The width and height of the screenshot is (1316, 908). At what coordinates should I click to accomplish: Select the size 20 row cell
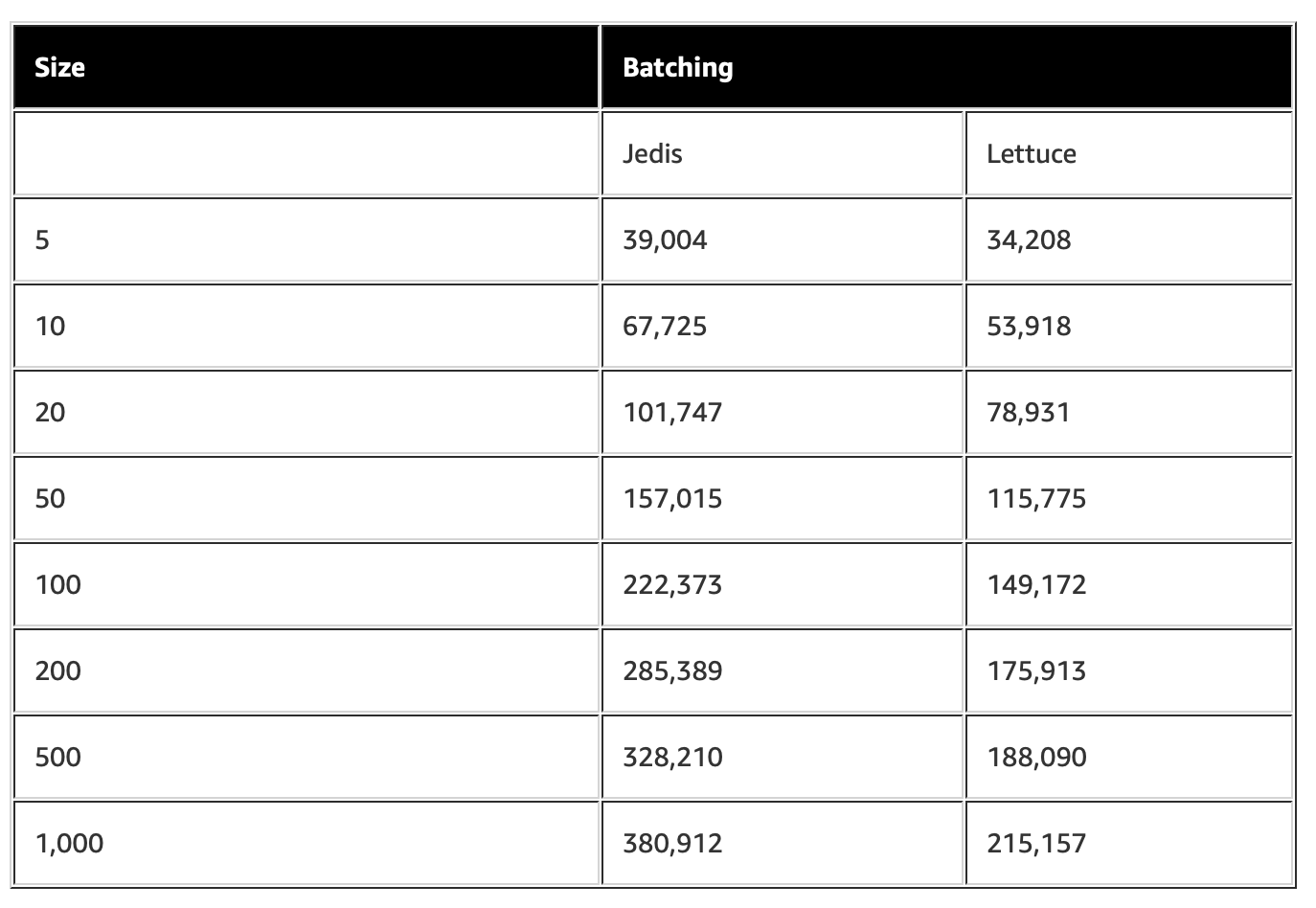306,412
